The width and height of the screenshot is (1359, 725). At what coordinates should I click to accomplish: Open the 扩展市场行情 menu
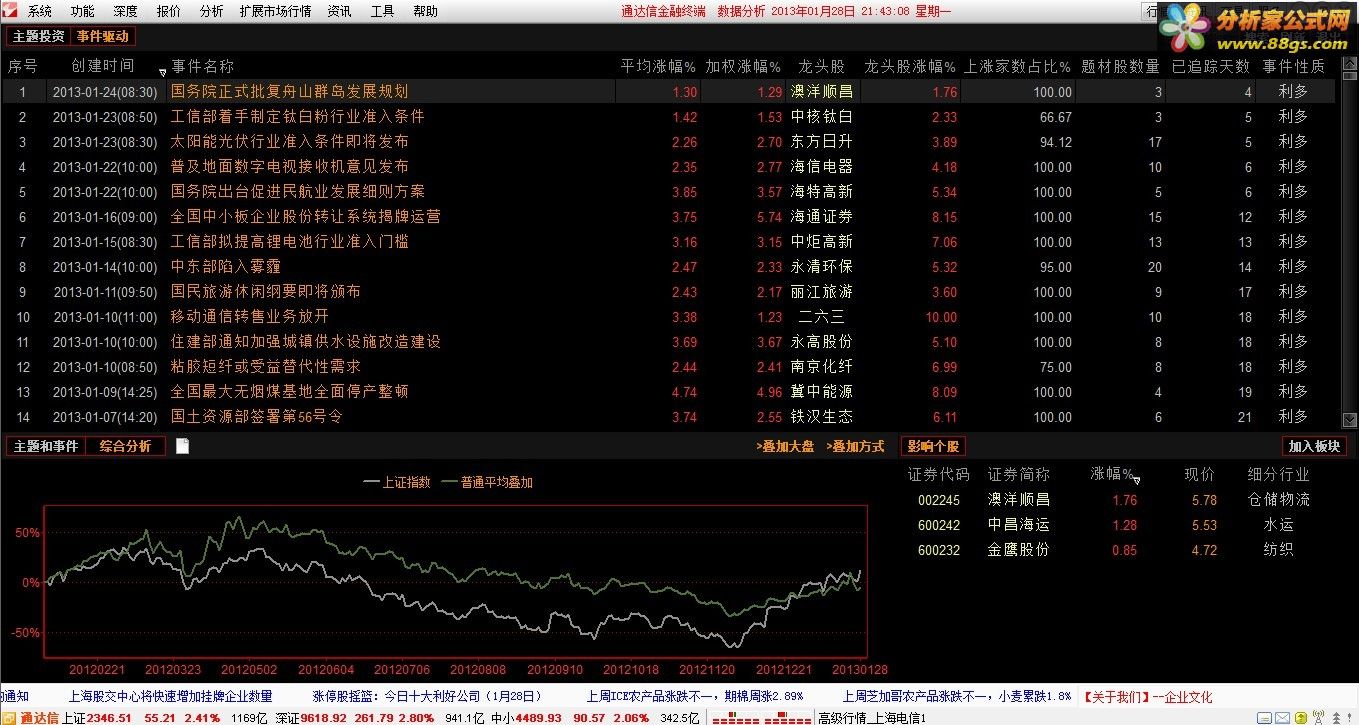click(275, 11)
